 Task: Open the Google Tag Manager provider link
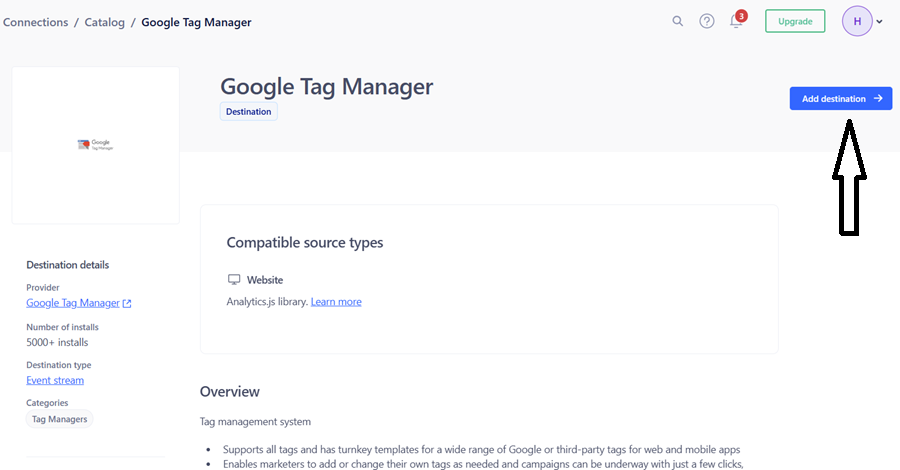[x=73, y=303]
